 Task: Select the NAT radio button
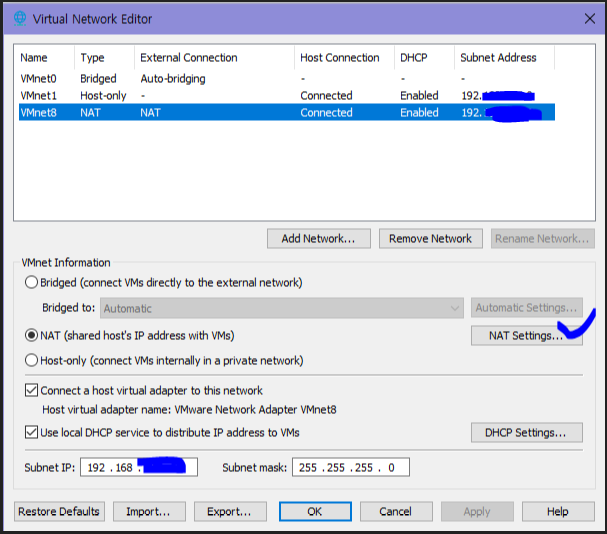[x=31, y=335]
